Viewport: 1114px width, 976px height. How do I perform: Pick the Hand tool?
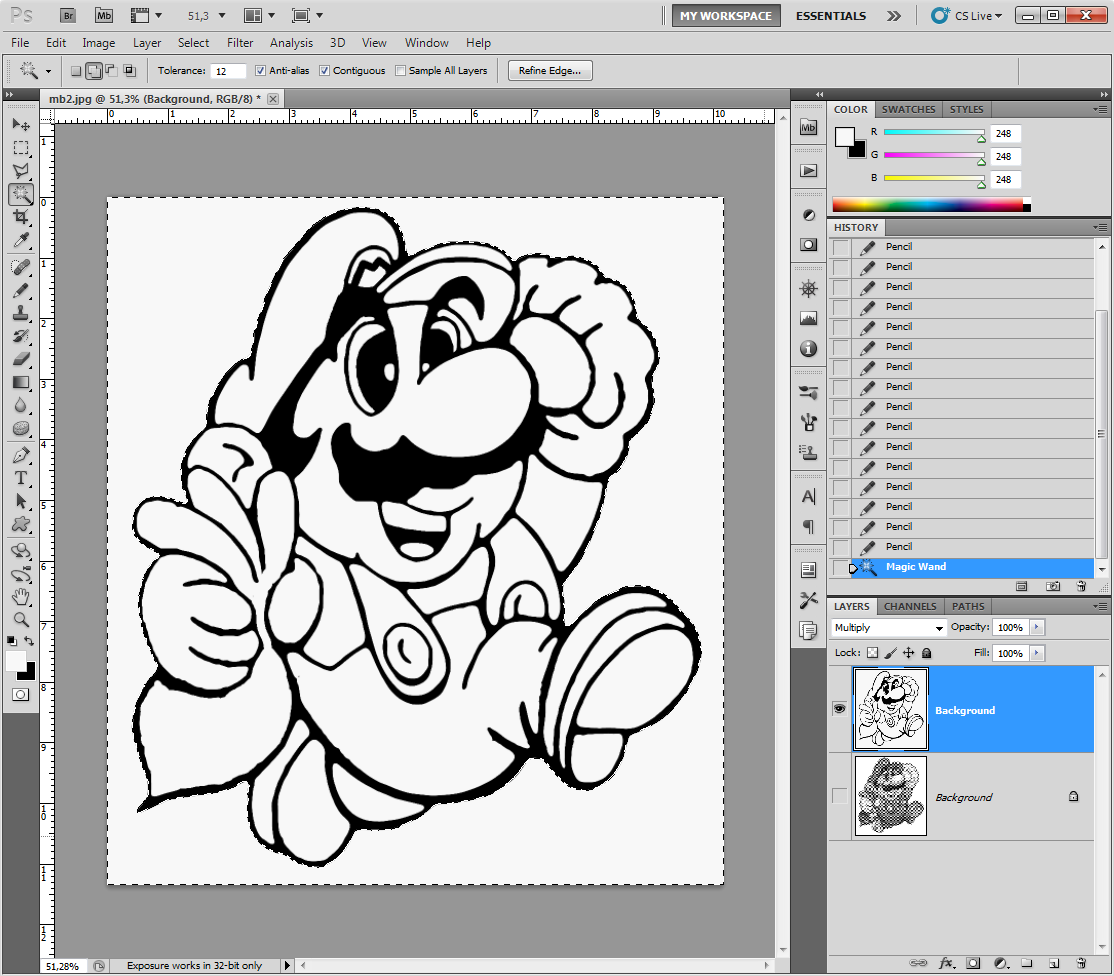pos(20,597)
